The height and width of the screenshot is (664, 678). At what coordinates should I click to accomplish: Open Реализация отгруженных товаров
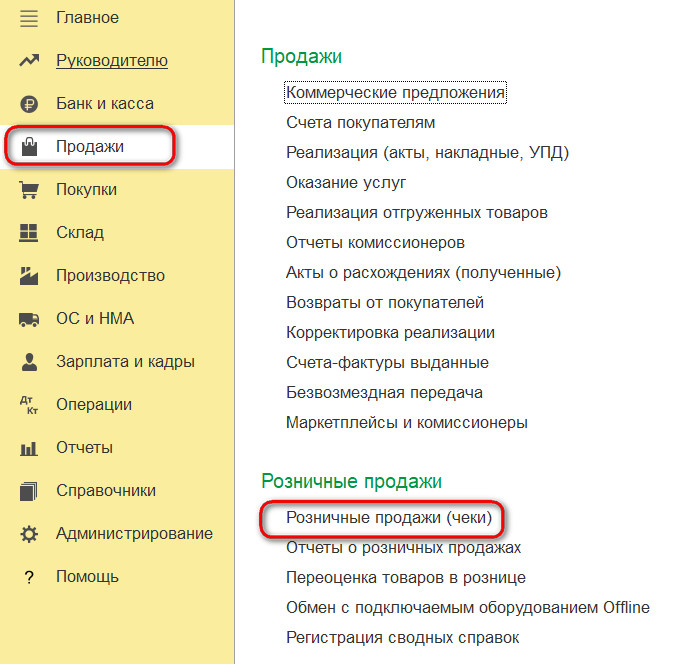(x=417, y=213)
